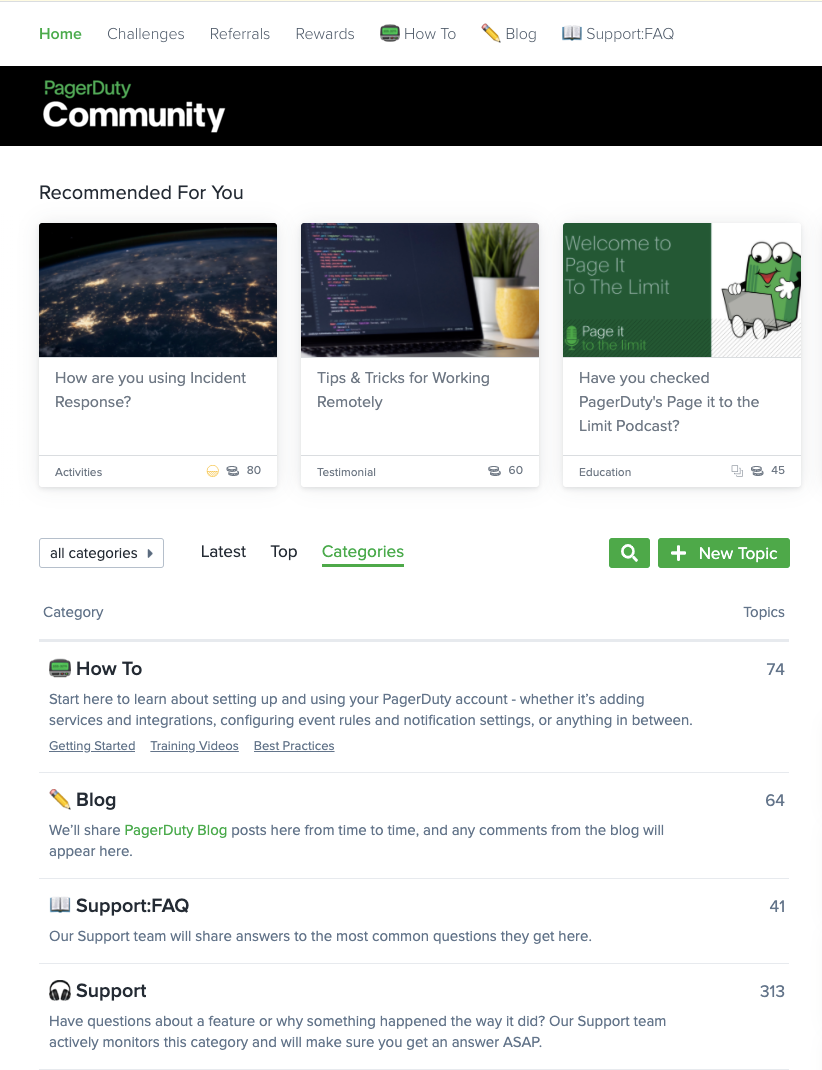Select the Categories tab

[363, 552]
